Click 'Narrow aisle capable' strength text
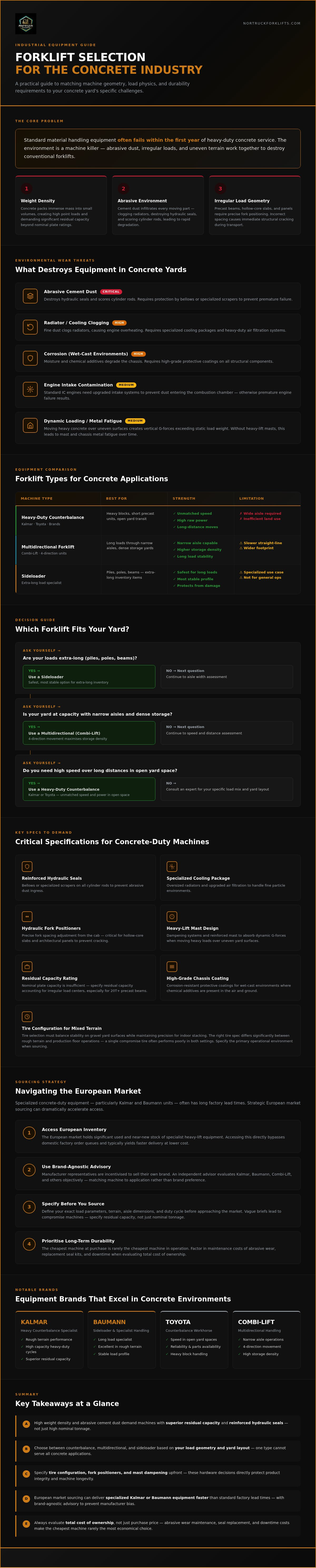This screenshot has width=316, height=1568. tap(195, 543)
